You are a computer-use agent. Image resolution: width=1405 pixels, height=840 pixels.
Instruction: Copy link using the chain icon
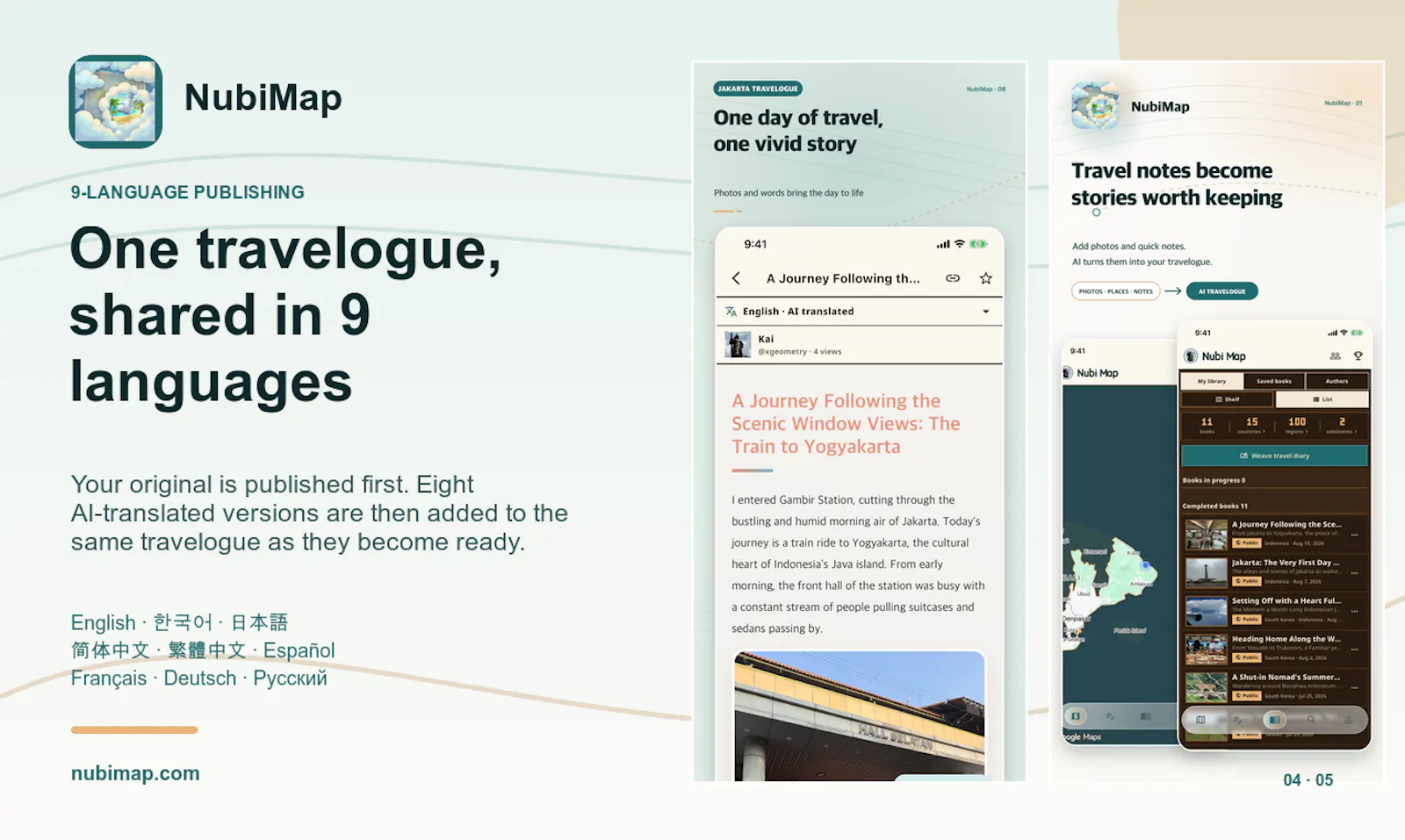(953, 278)
